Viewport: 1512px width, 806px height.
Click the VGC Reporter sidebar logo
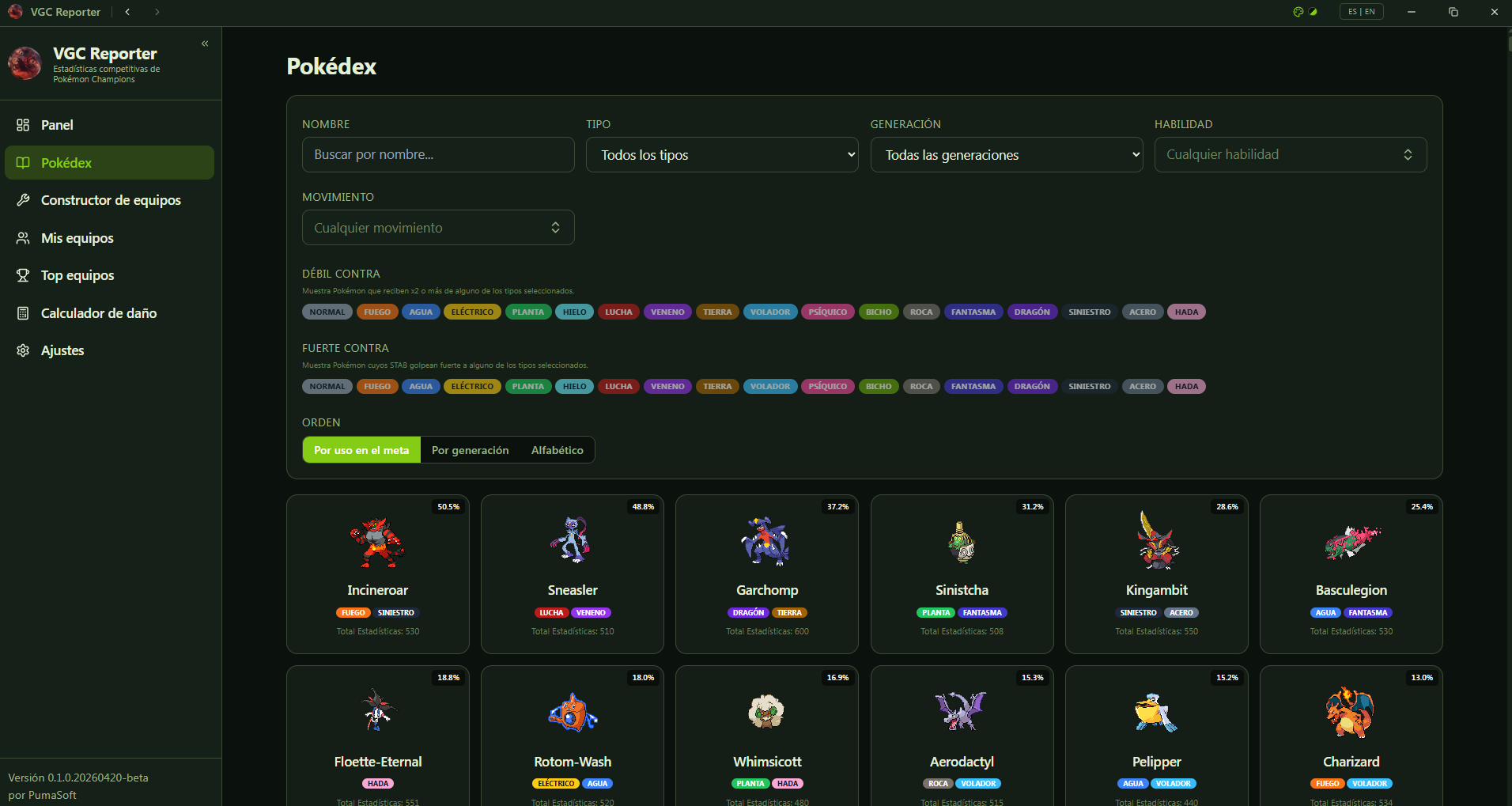tap(25, 63)
